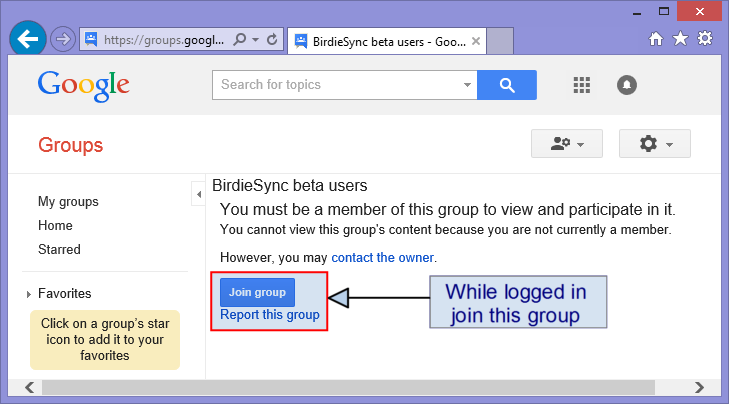This screenshot has height=404, width=729.
Task: Open the browser tools gear icon
Action: click(705, 39)
